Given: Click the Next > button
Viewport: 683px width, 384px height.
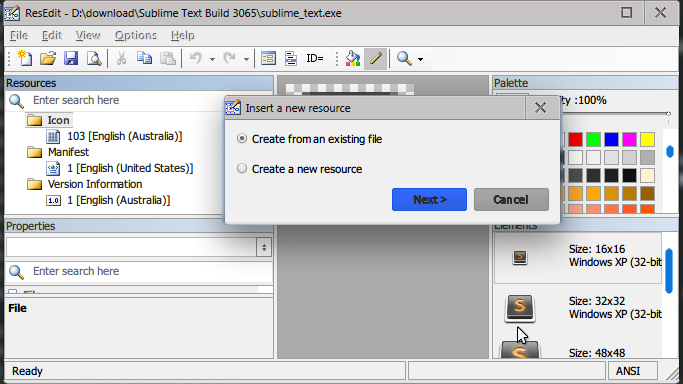Looking at the screenshot, I should coord(429,199).
